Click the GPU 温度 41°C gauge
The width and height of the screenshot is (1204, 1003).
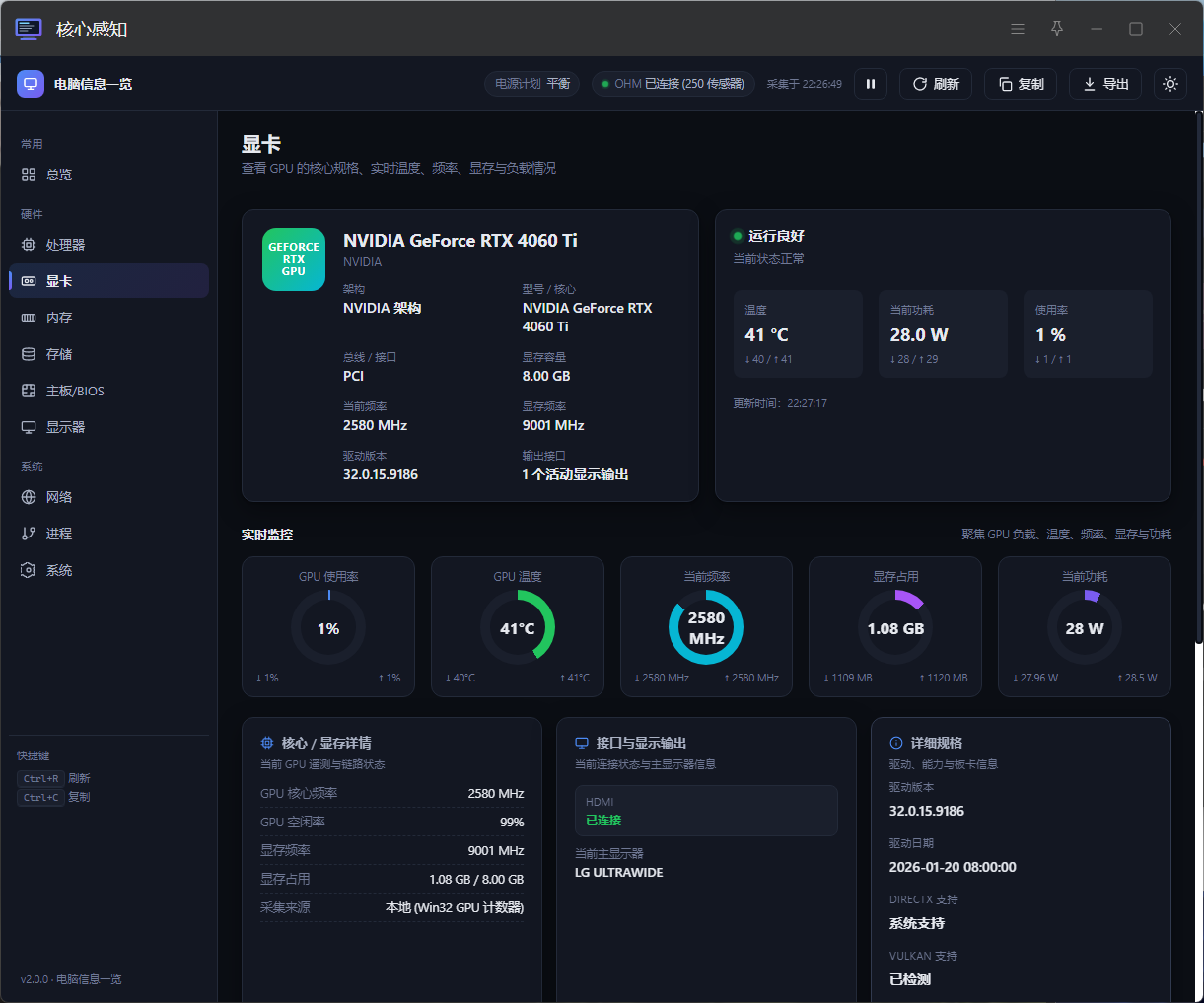pos(518,627)
